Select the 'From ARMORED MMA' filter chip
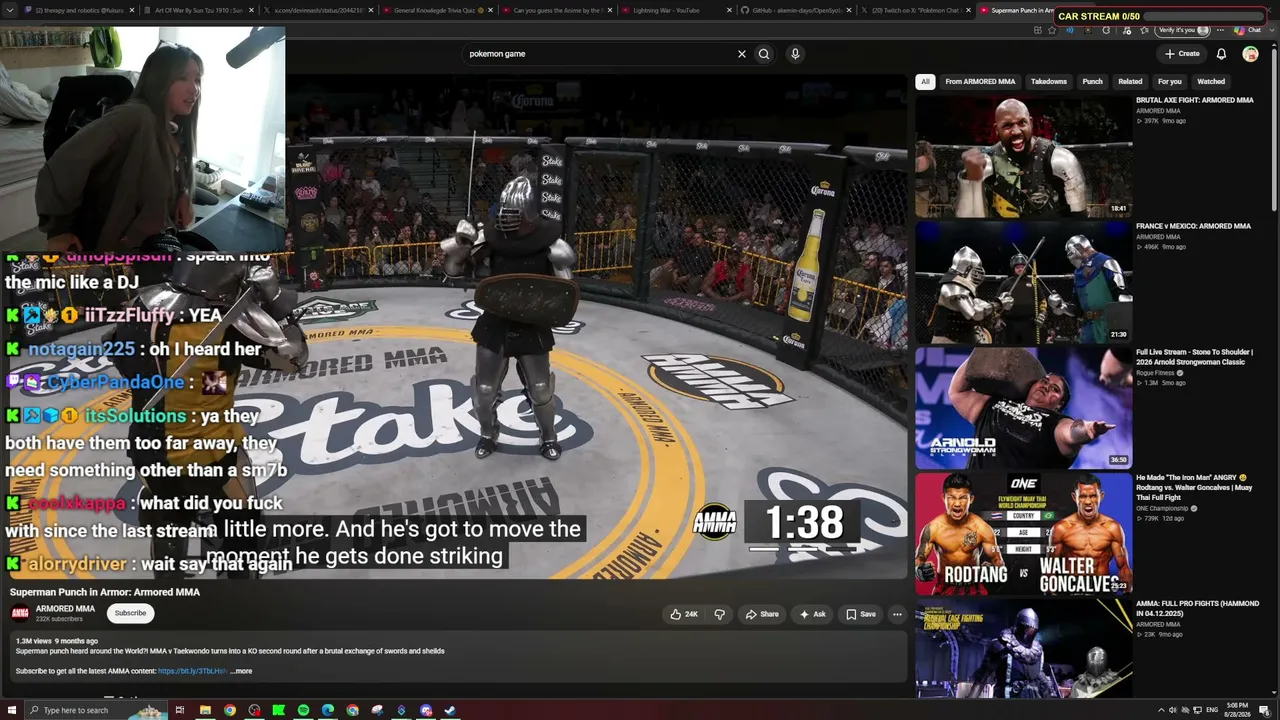Image resolution: width=1280 pixels, height=720 pixels. [x=980, y=82]
